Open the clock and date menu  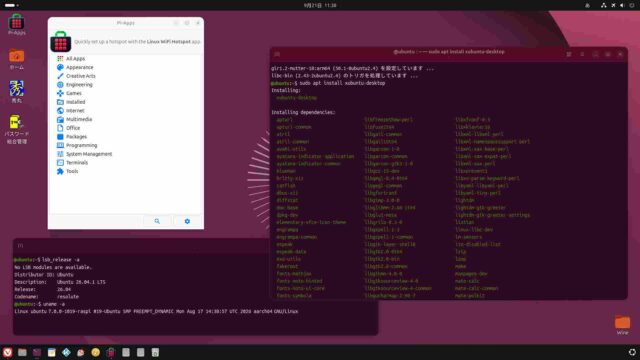[x=320, y=5]
